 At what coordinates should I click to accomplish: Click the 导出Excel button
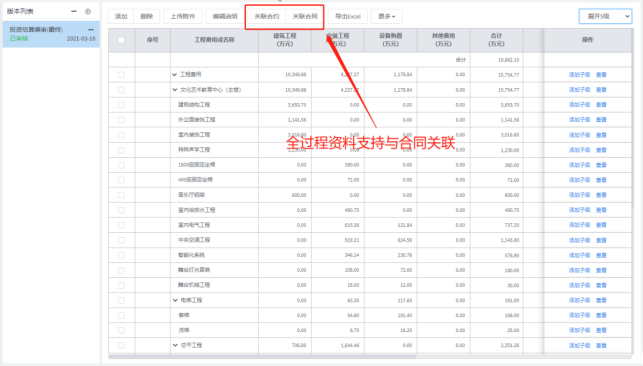click(x=348, y=16)
